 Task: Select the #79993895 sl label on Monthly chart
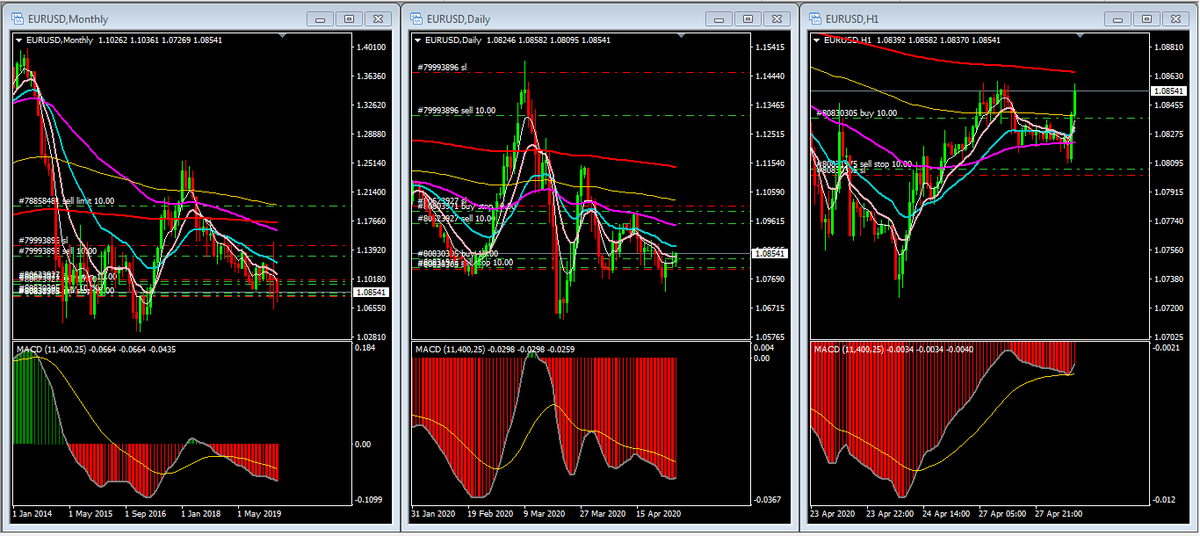coord(43,241)
